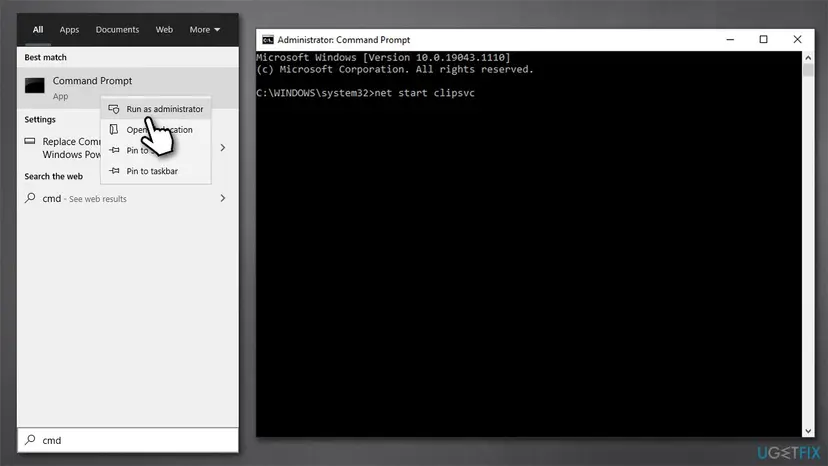Click the Command Prompt title bar icon
The image size is (828, 466).
point(268,40)
